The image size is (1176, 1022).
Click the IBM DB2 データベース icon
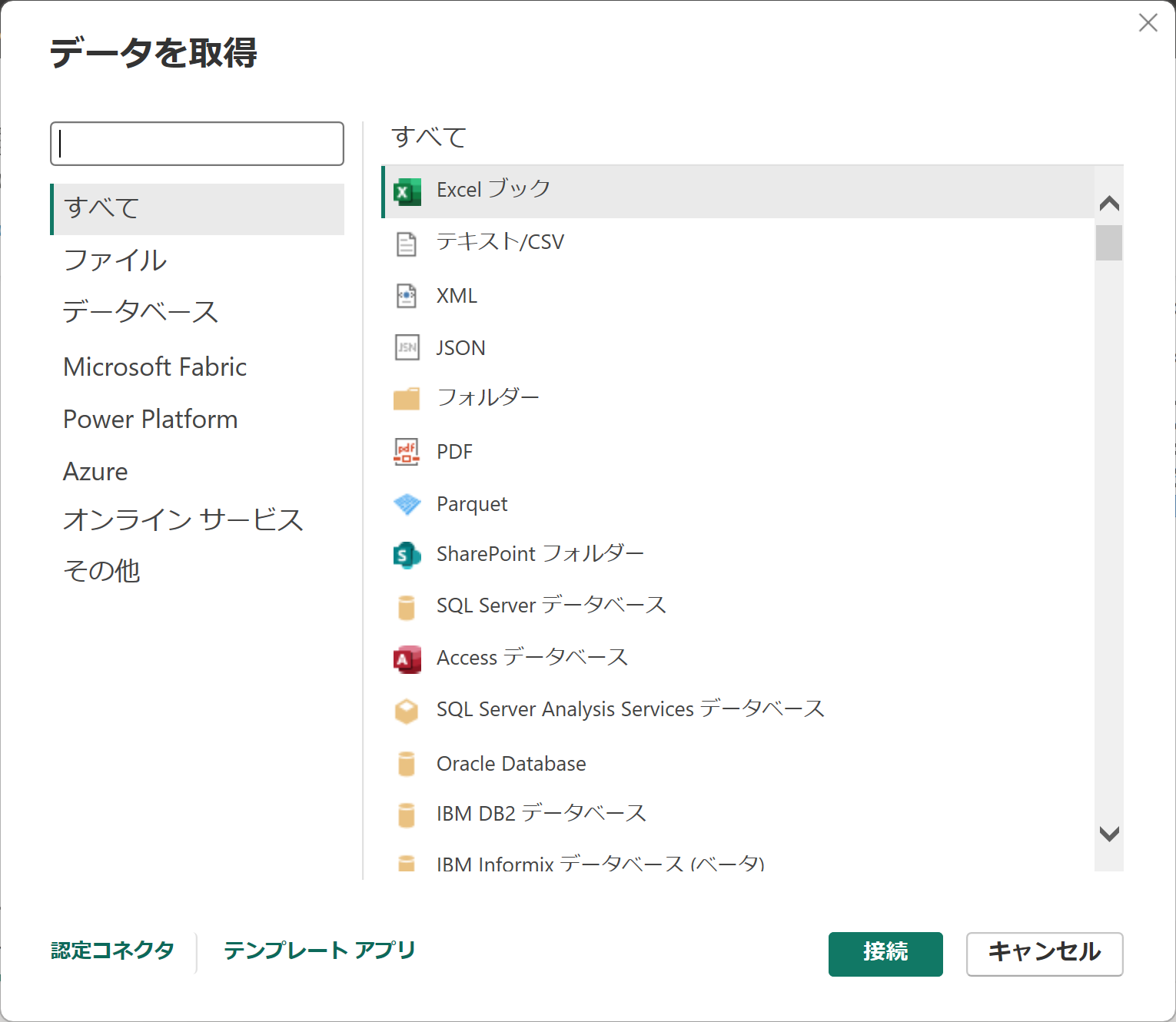[x=407, y=815]
